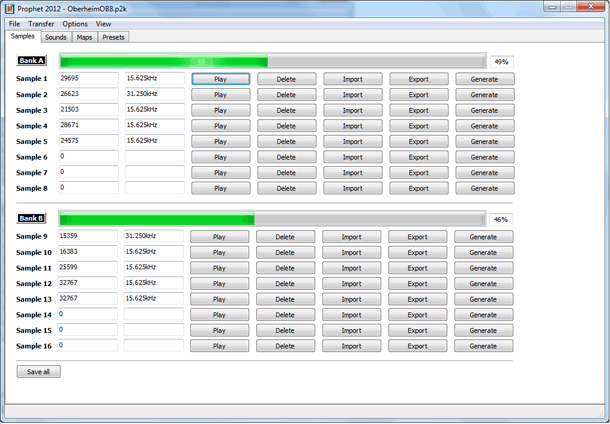Export Sample 9
The image size is (610, 424).
[x=418, y=237]
